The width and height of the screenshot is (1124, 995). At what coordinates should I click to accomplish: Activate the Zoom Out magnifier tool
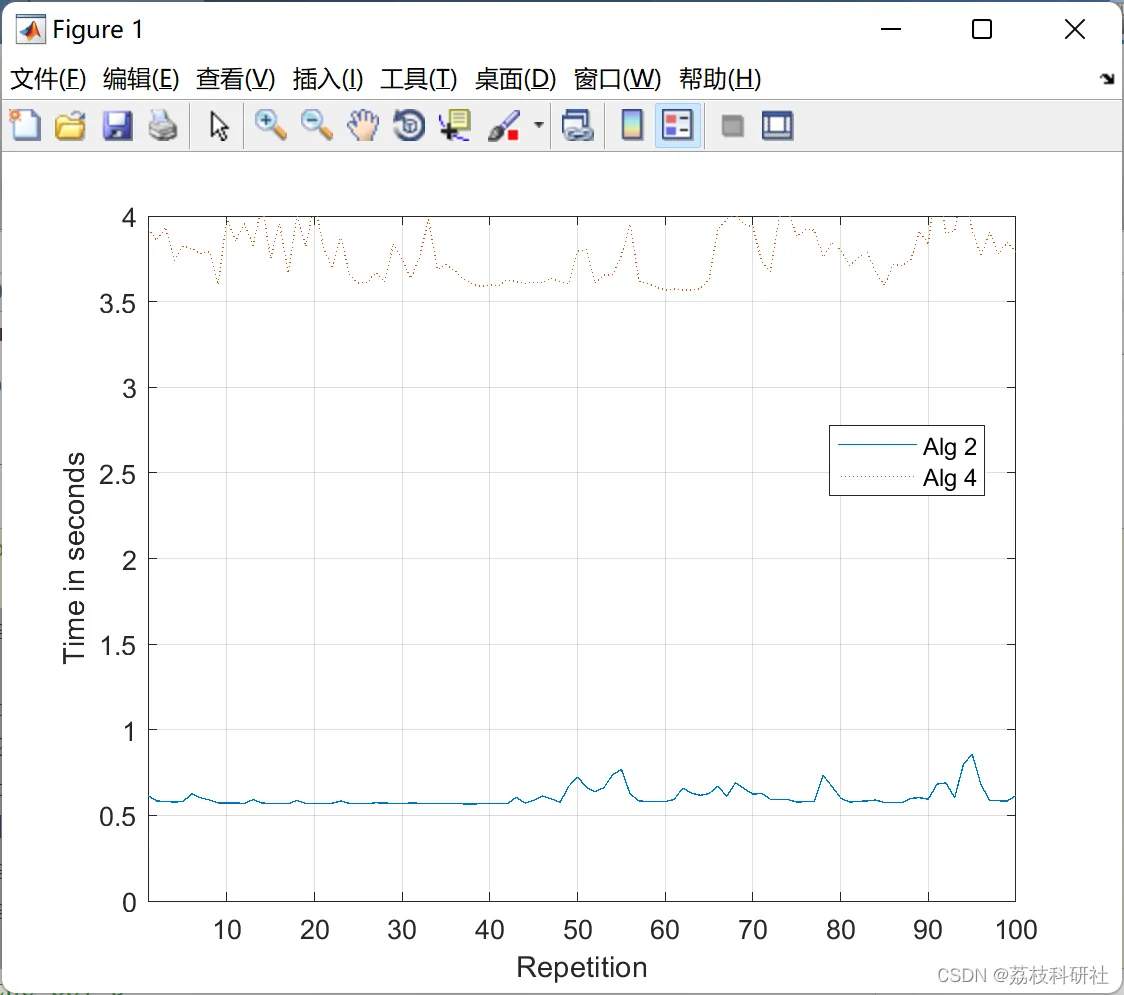(x=316, y=126)
